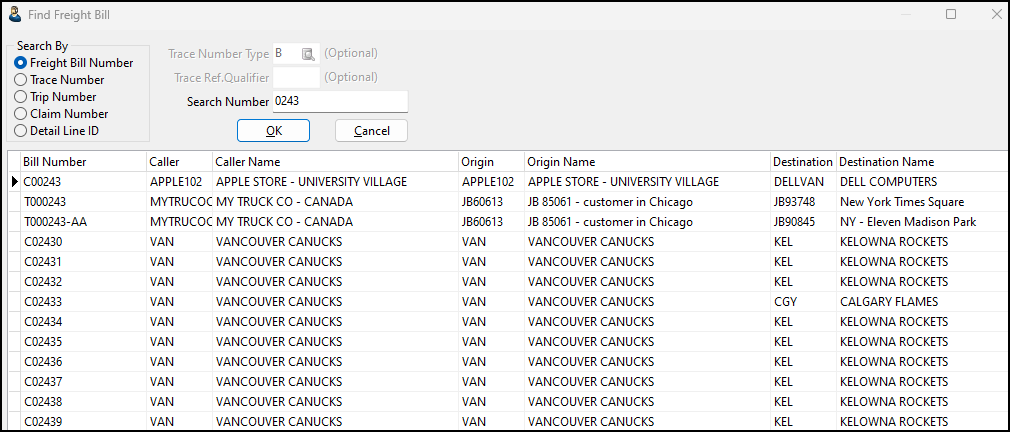The width and height of the screenshot is (1010, 432).
Task: Select bill row T000243-AA
Action: (55, 222)
